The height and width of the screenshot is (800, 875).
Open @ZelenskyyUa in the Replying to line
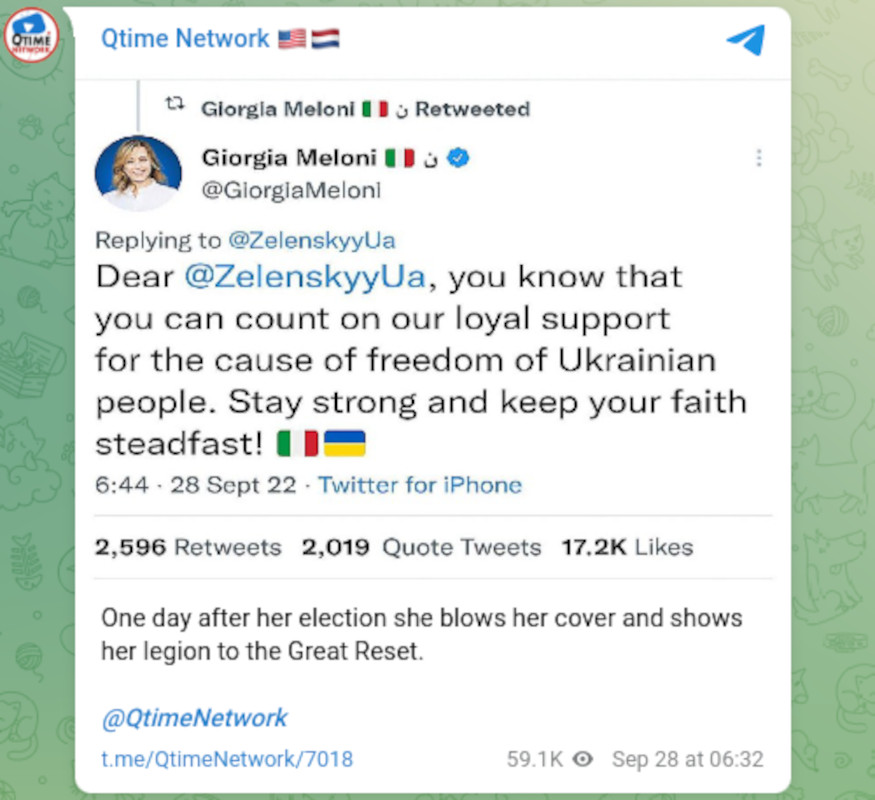tap(311, 240)
